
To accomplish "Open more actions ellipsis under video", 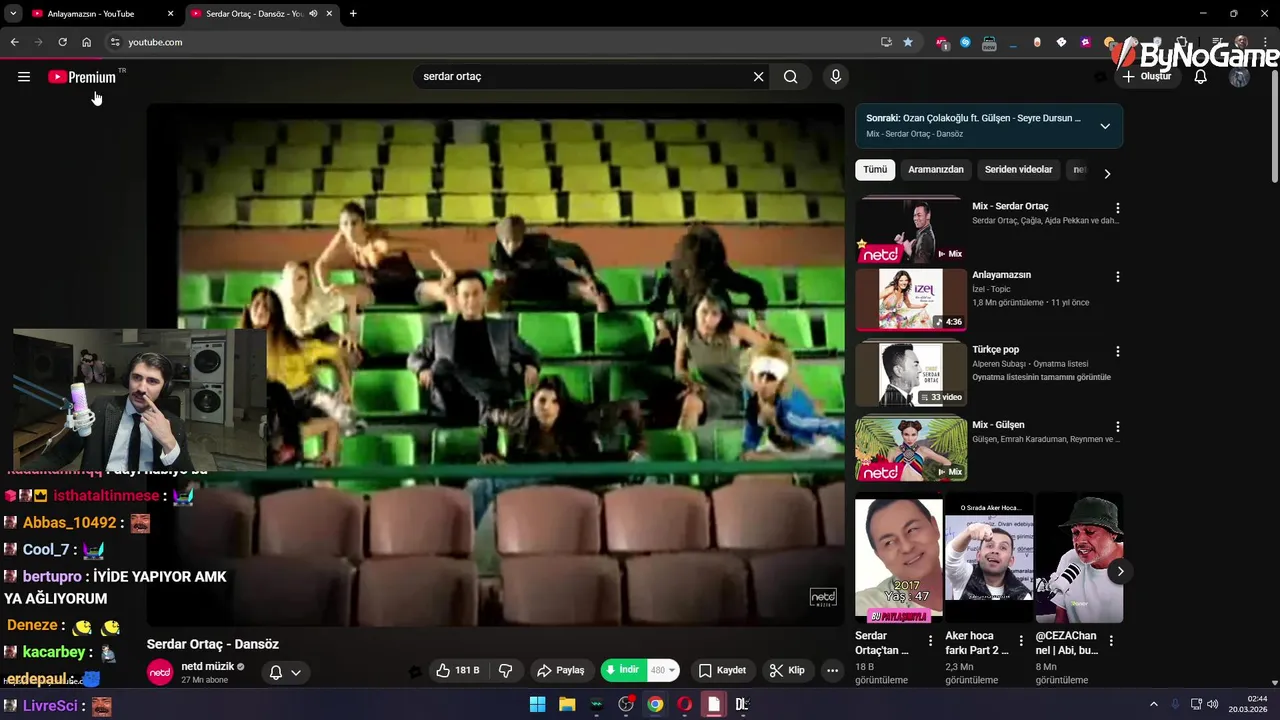I will [832, 670].
